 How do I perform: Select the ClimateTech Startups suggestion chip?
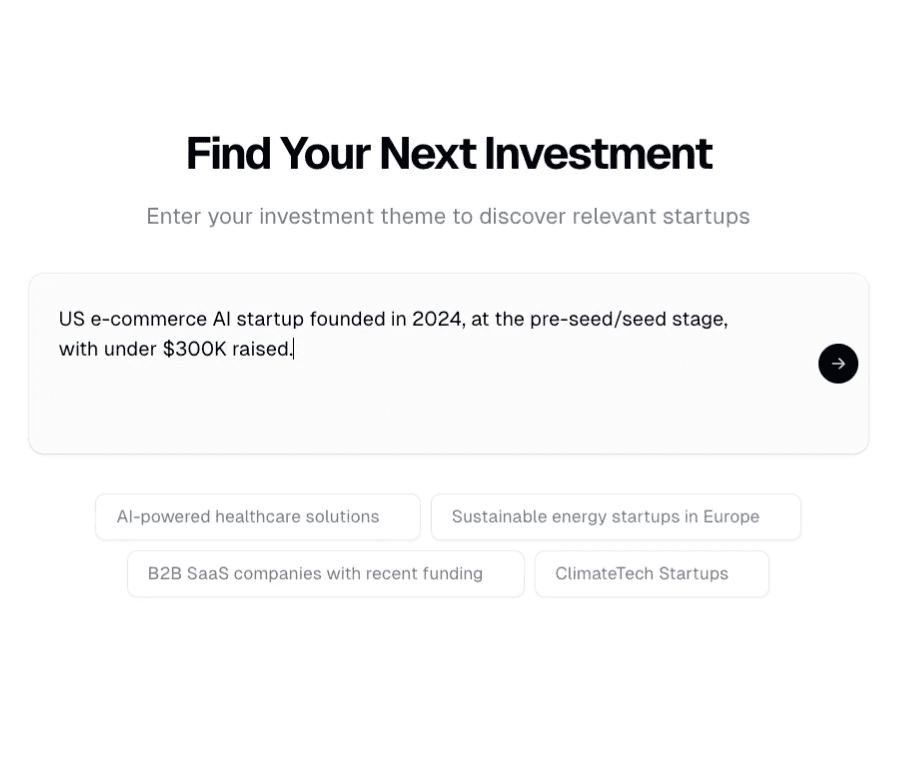click(652, 573)
